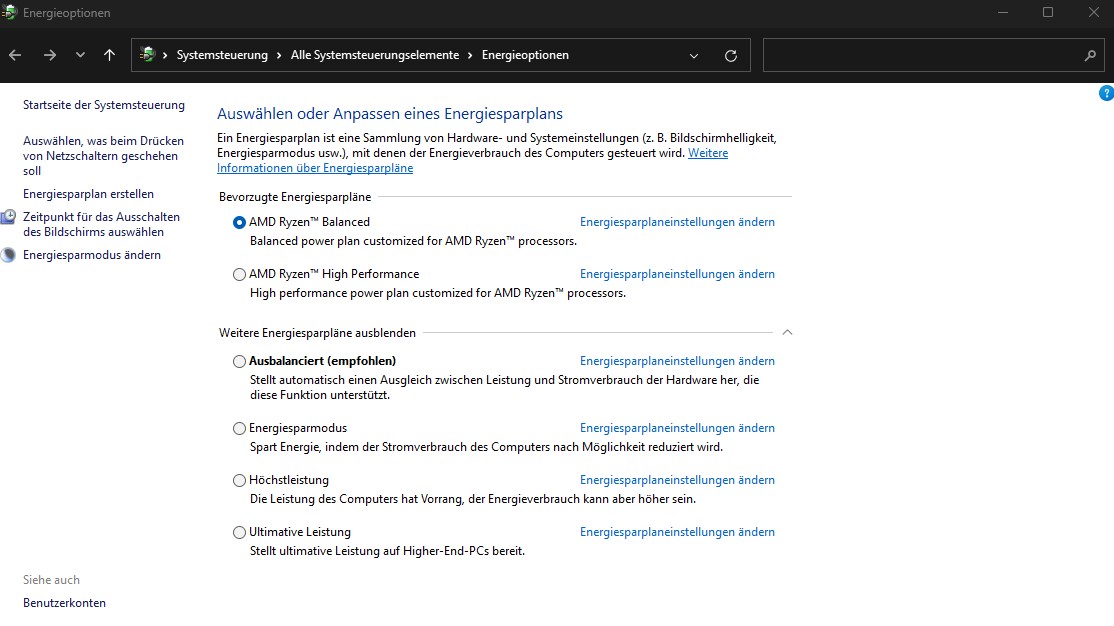The image size is (1114, 626).
Task: Open the address bar history dropdown
Action: pos(693,55)
